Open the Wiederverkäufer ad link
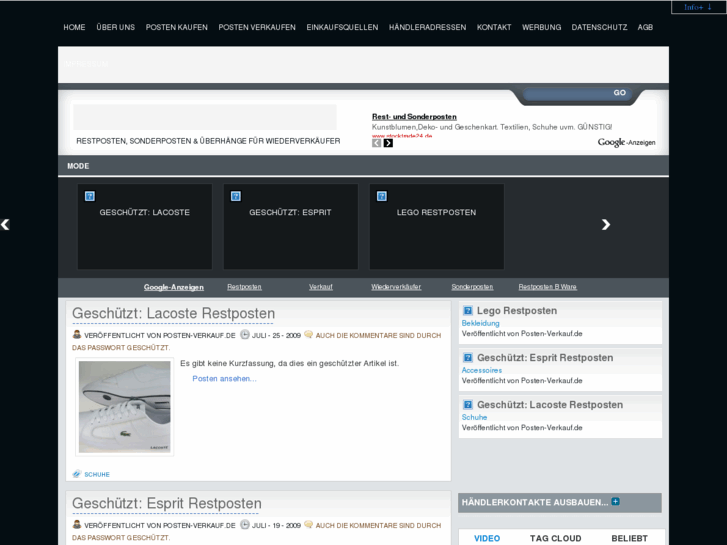The image size is (727, 545). click(396, 287)
